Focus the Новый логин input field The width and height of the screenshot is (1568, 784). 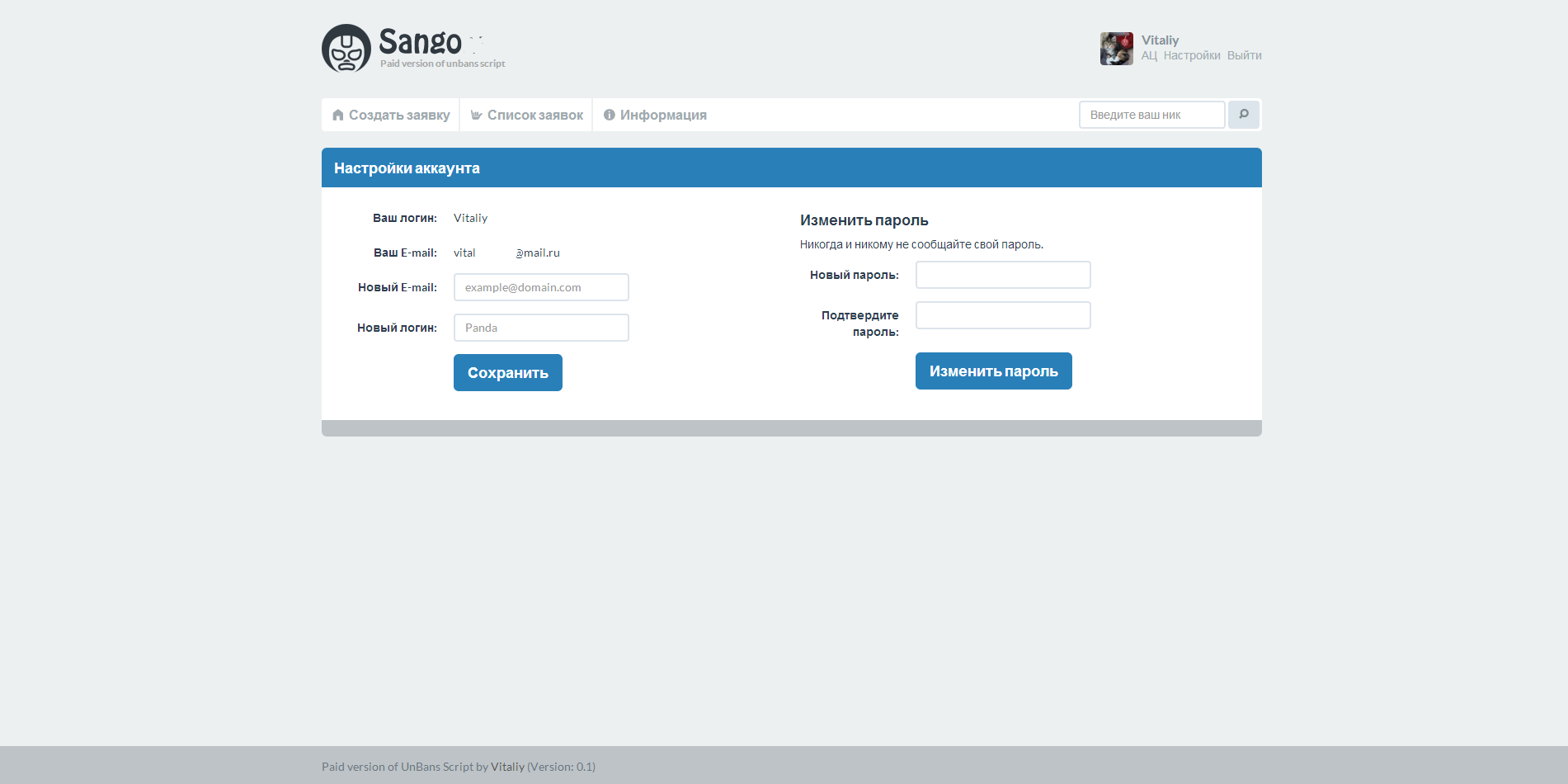(x=541, y=328)
